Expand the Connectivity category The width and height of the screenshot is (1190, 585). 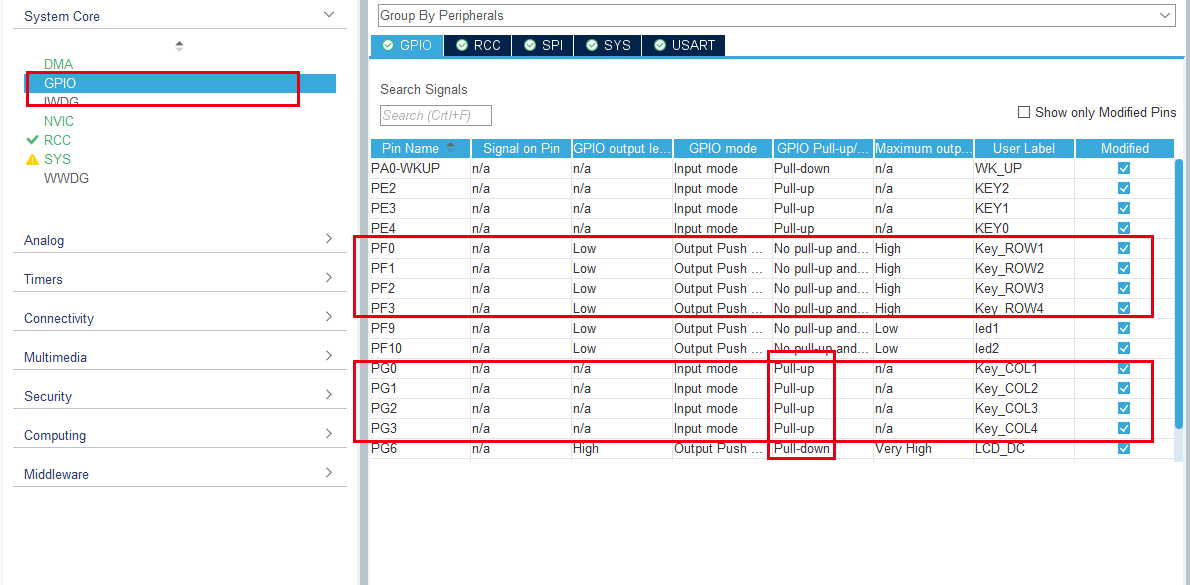180,318
